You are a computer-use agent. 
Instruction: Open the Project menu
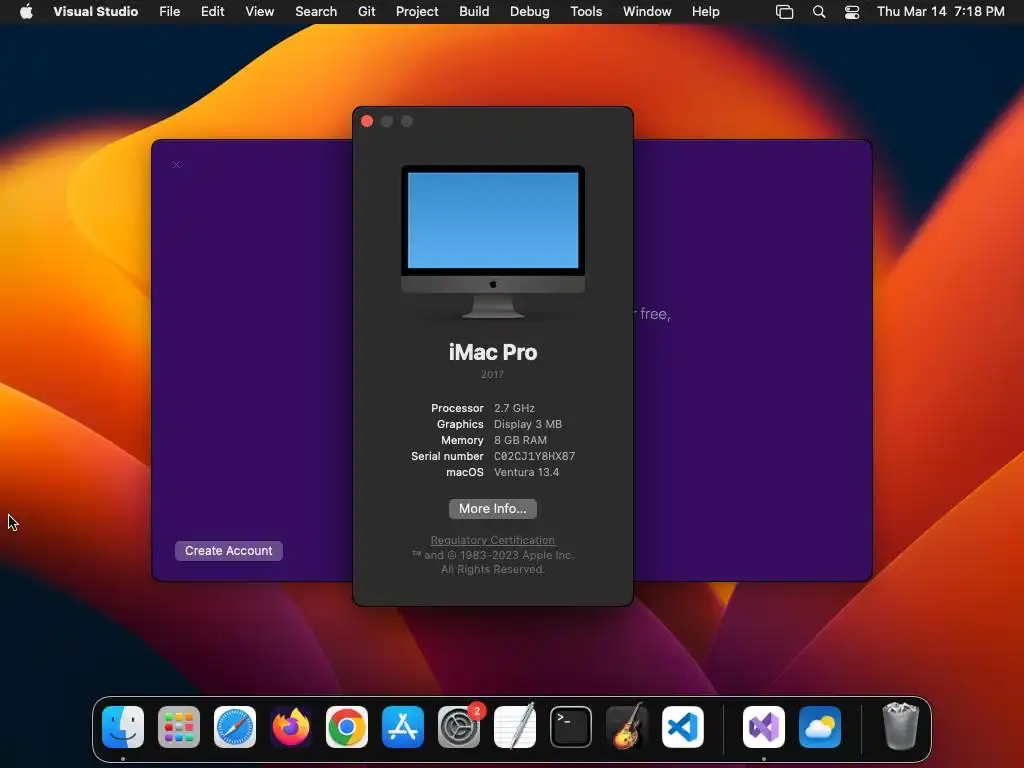pos(417,11)
